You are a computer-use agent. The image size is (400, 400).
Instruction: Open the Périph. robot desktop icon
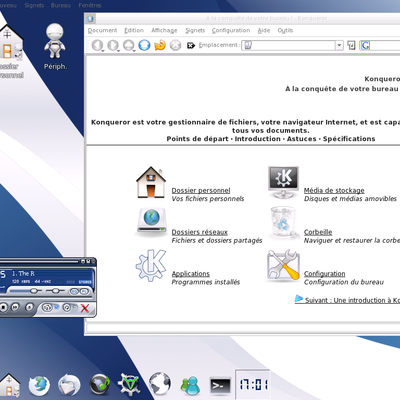[55, 41]
